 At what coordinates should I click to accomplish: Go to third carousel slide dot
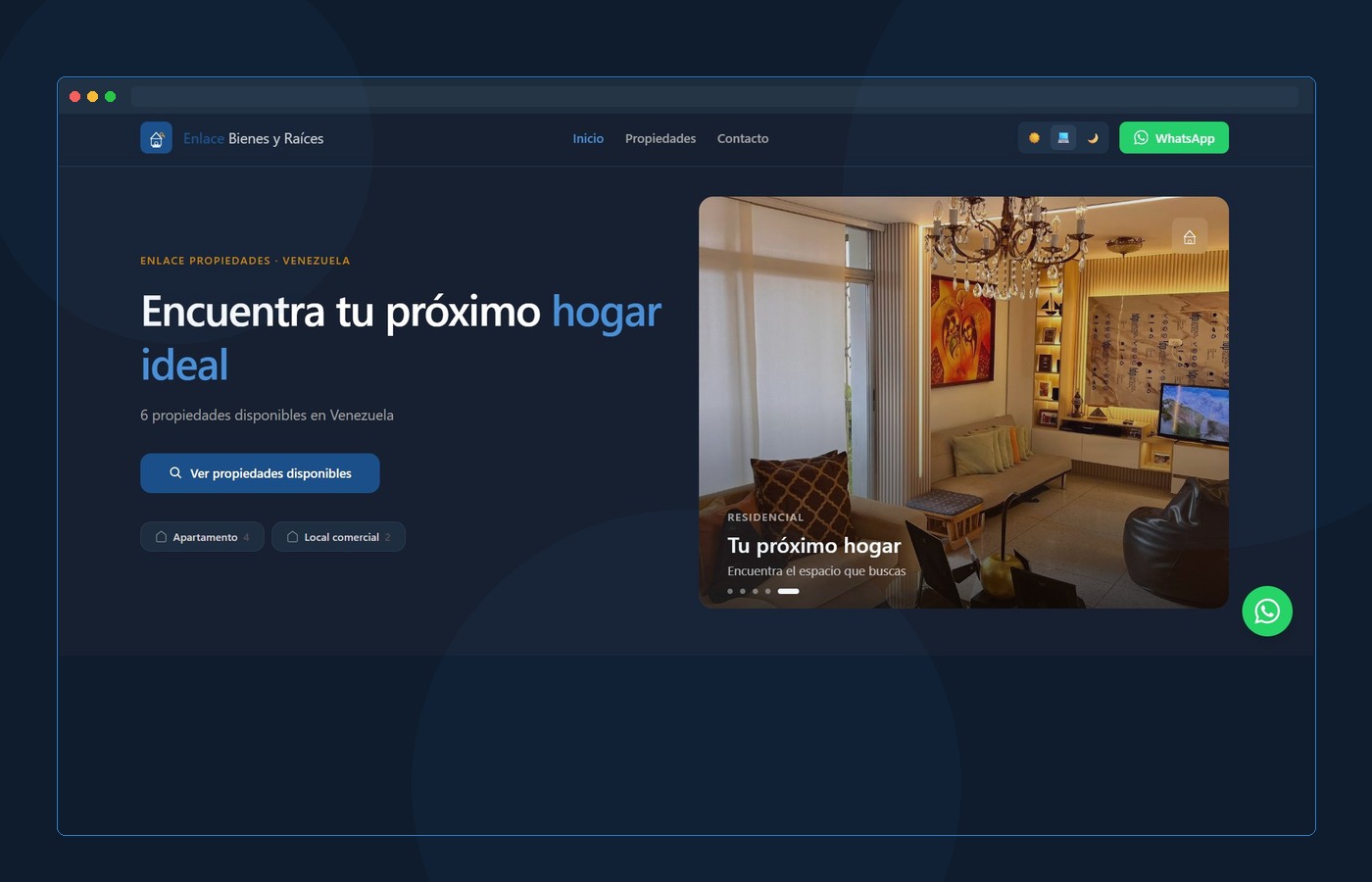pyautogui.click(x=756, y=591)
